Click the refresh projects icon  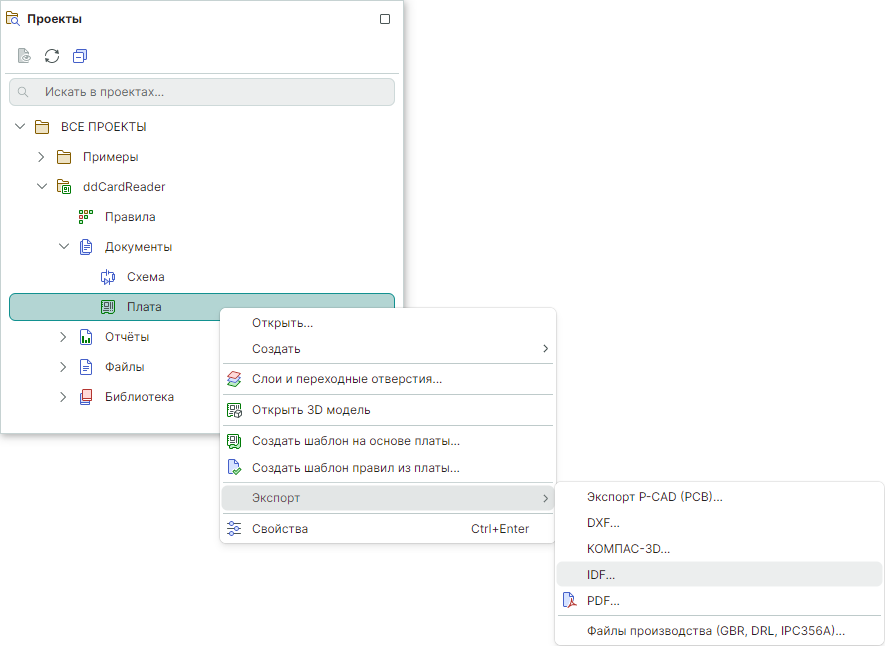(52, 56)
